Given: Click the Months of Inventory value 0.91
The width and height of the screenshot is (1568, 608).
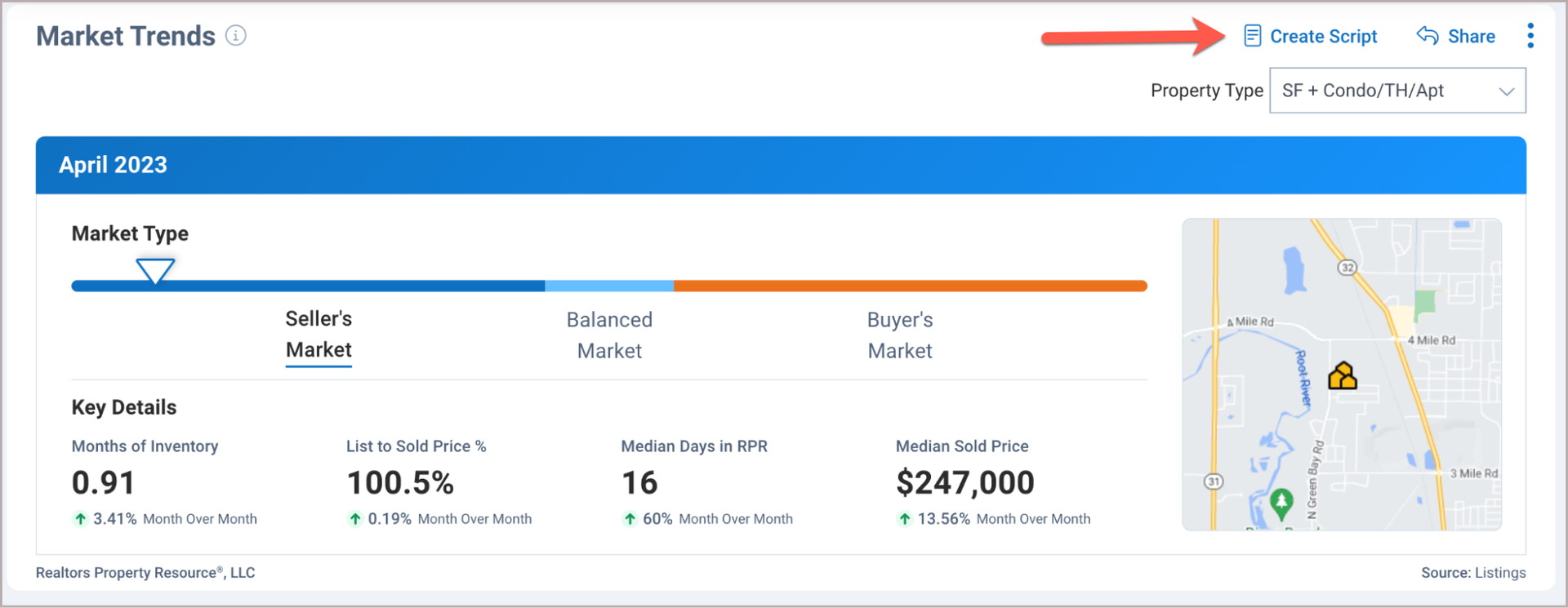Looking at the screenshot, I should (103, 483).
